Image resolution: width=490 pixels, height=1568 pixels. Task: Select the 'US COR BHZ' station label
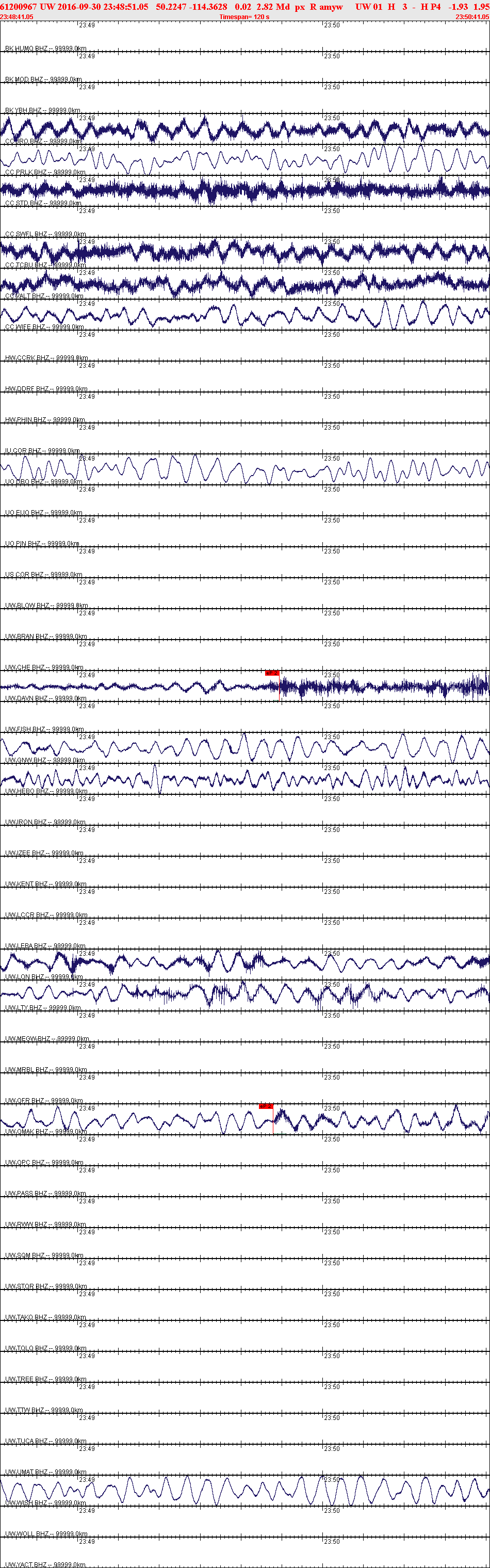44,575
